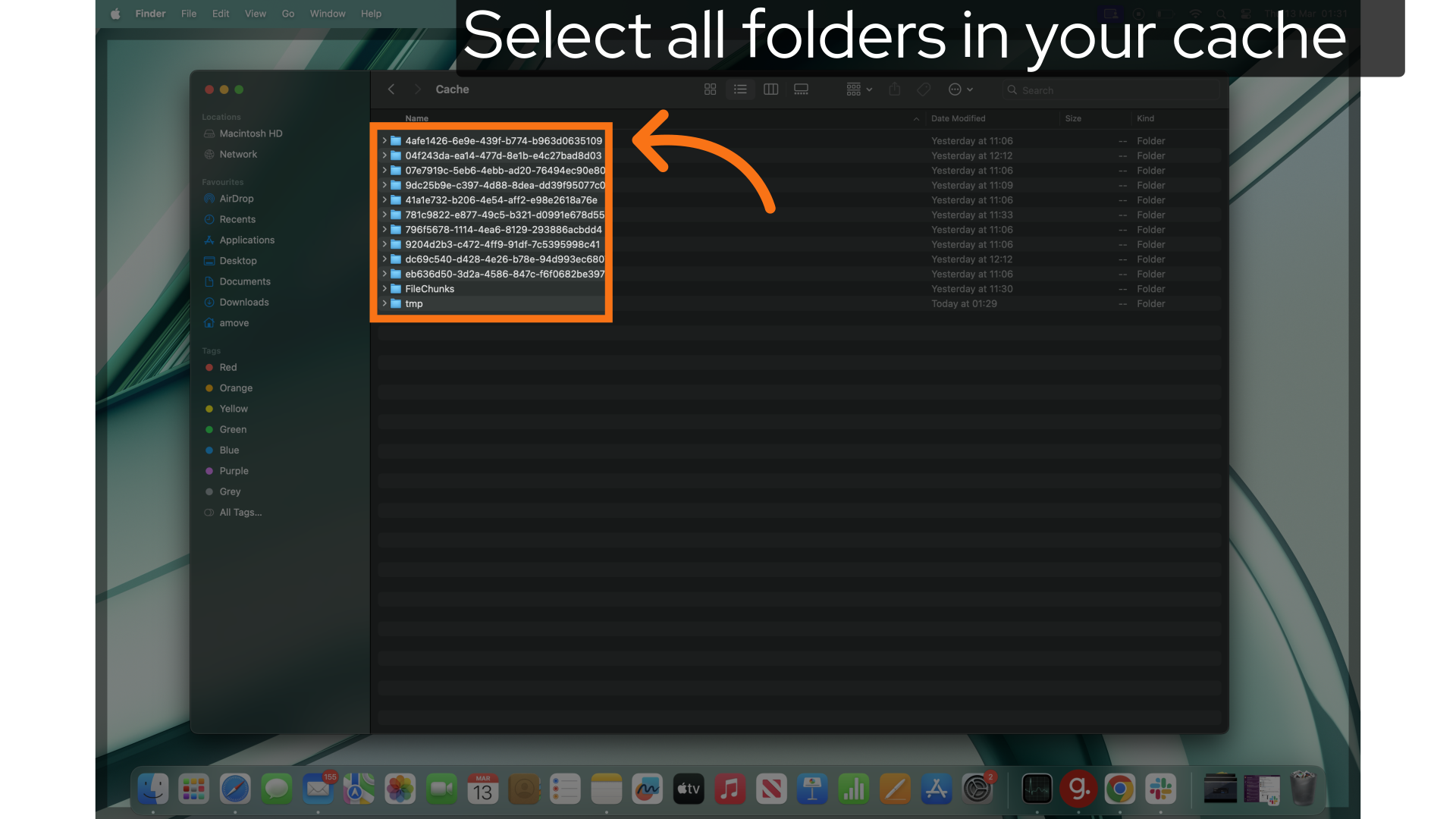Open the Action ellipsis menu dropdown
This screenshot has width=1456, height=819.
coord(960,89)
